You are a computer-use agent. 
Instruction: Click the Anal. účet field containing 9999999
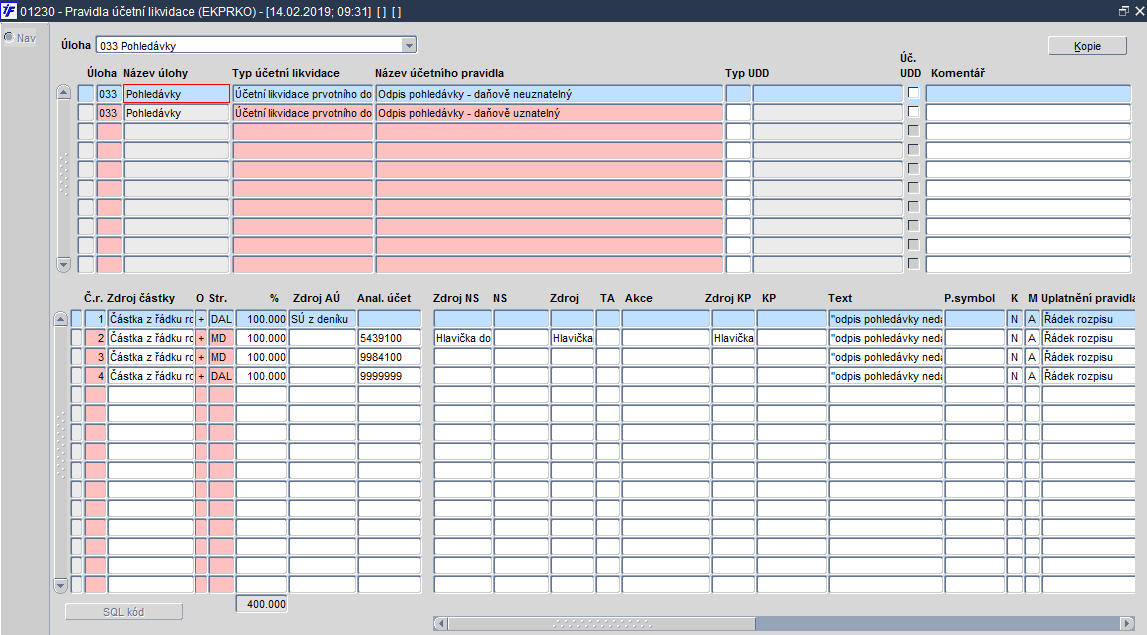pyautogui.click(x=389, y=376)
